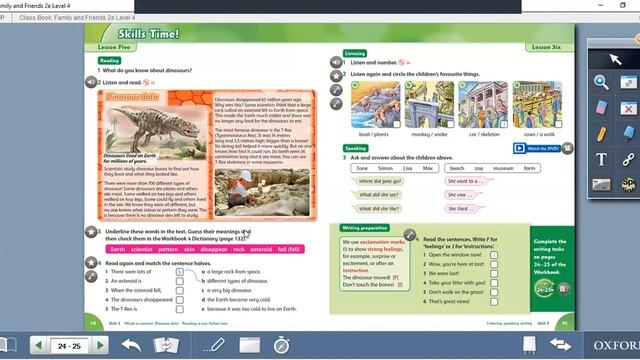Pick the yellow pencil tool
The height and width of the screenshot is (360, 640).
tap(601, 134)
